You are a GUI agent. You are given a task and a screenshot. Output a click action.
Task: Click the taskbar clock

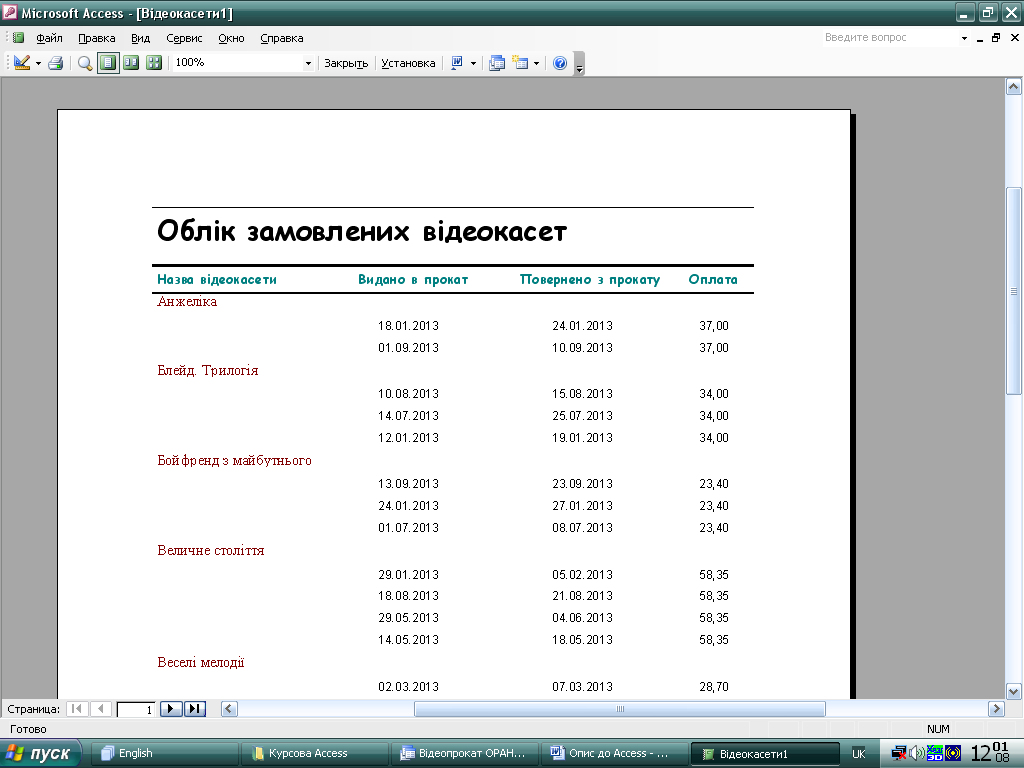pos(989,752)
